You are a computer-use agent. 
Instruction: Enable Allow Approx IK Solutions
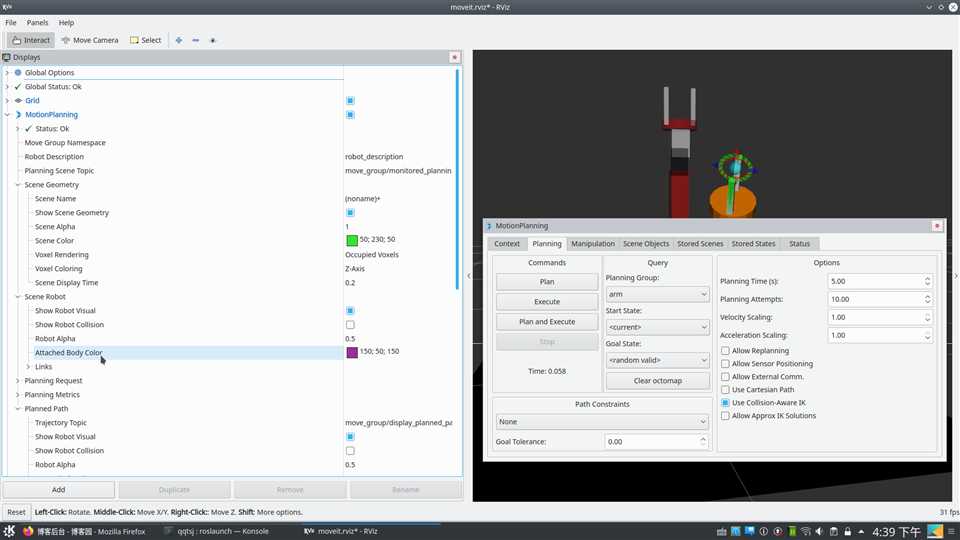(725, 416)
